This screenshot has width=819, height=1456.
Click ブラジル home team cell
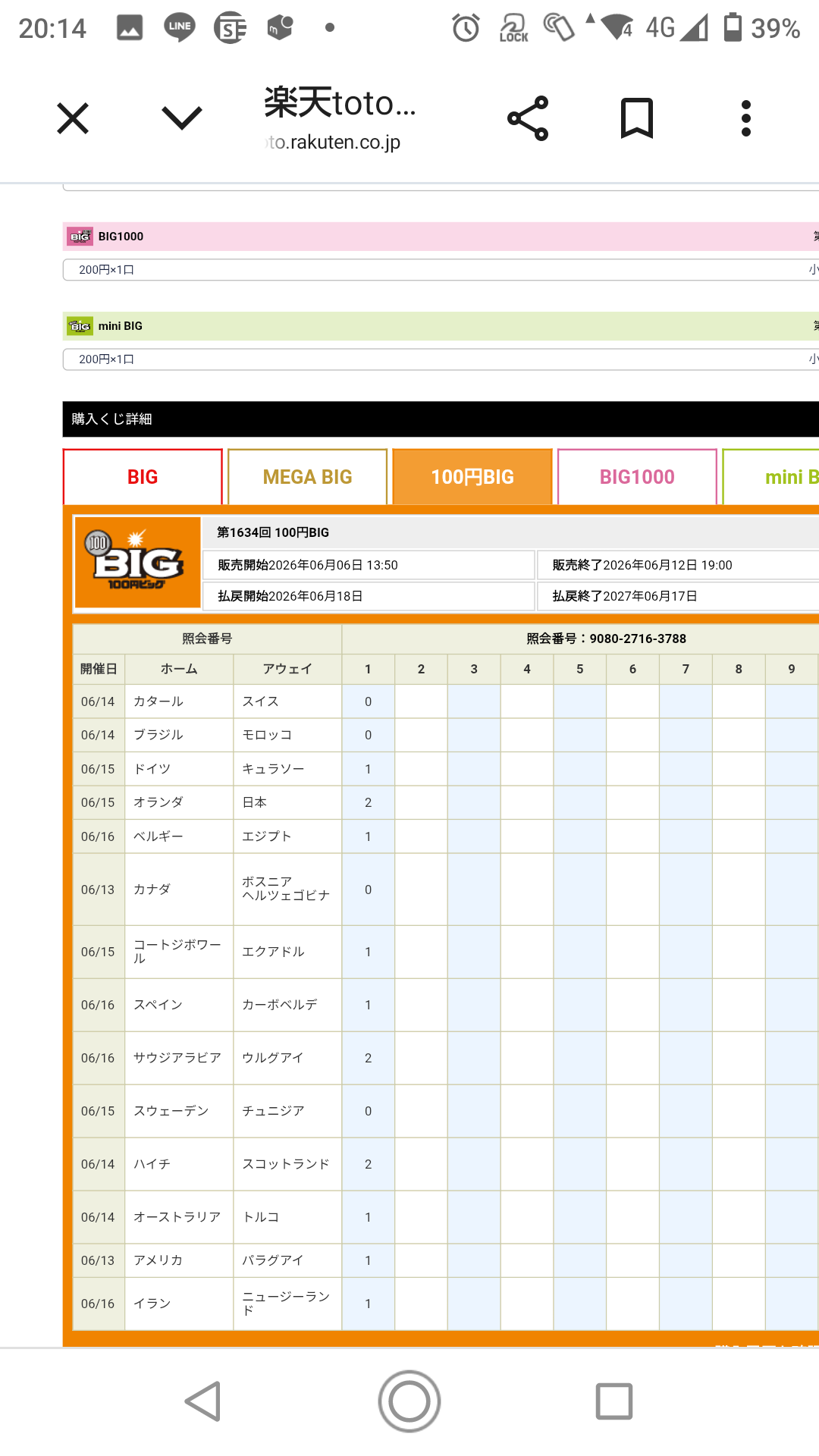[x=179, y=735]
